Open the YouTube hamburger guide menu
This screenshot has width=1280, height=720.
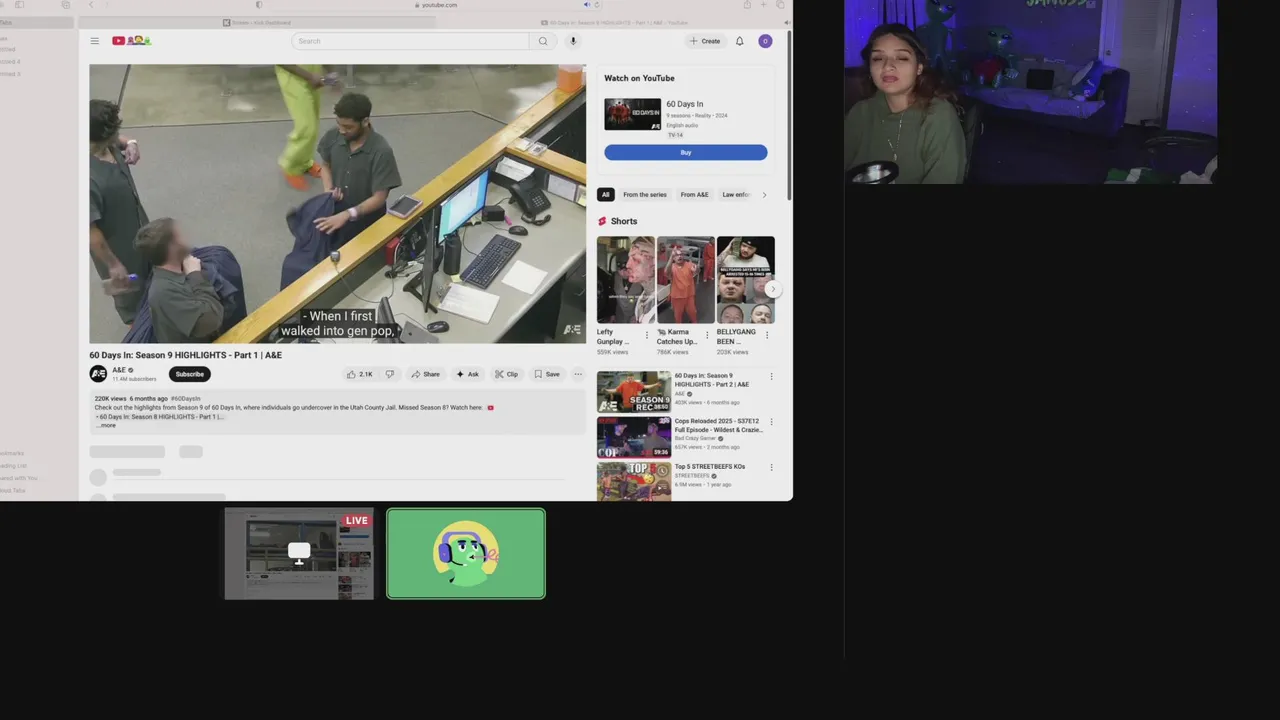point(94,41)
